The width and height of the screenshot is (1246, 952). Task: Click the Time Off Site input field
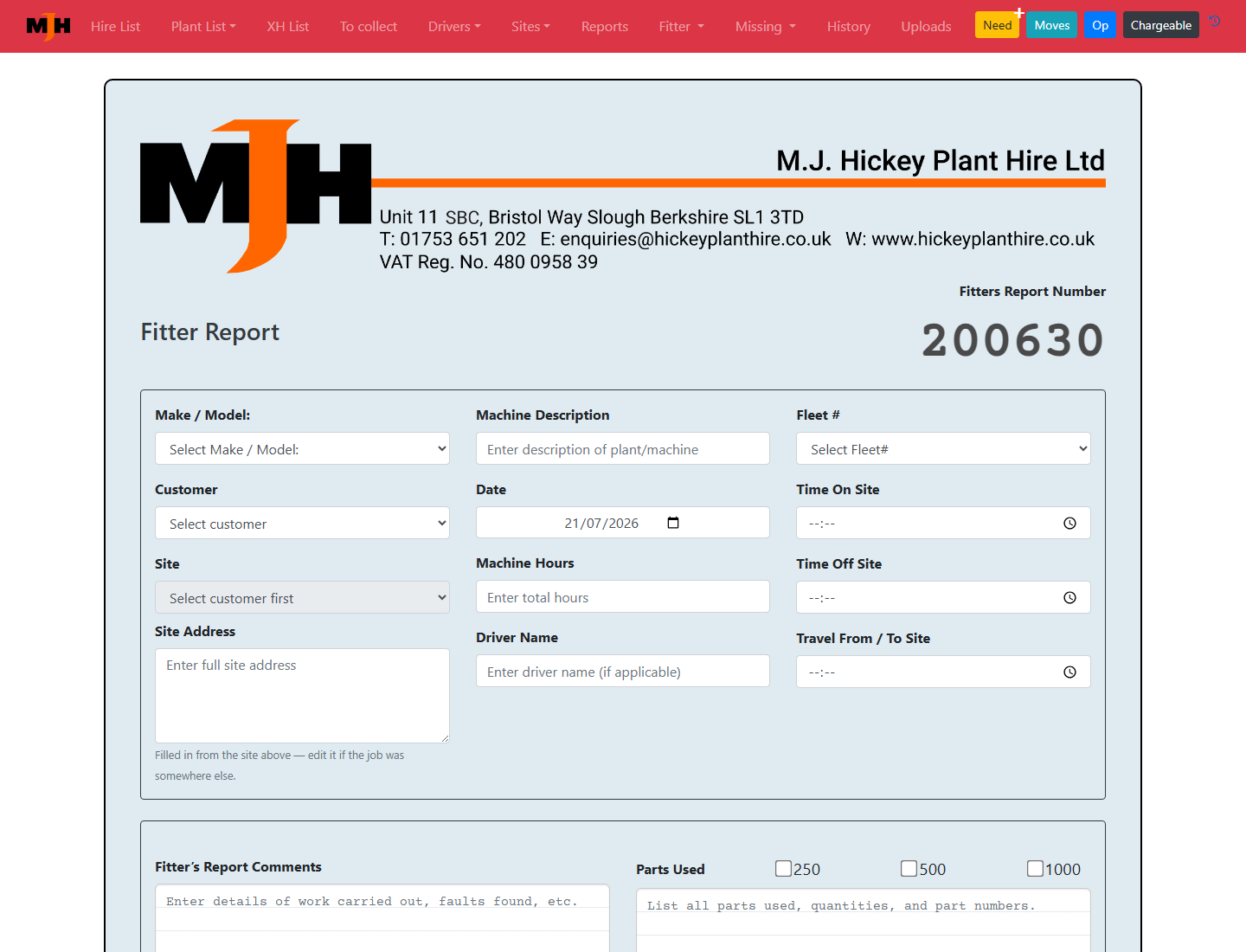pyautogui.click(x=943, y=597)
